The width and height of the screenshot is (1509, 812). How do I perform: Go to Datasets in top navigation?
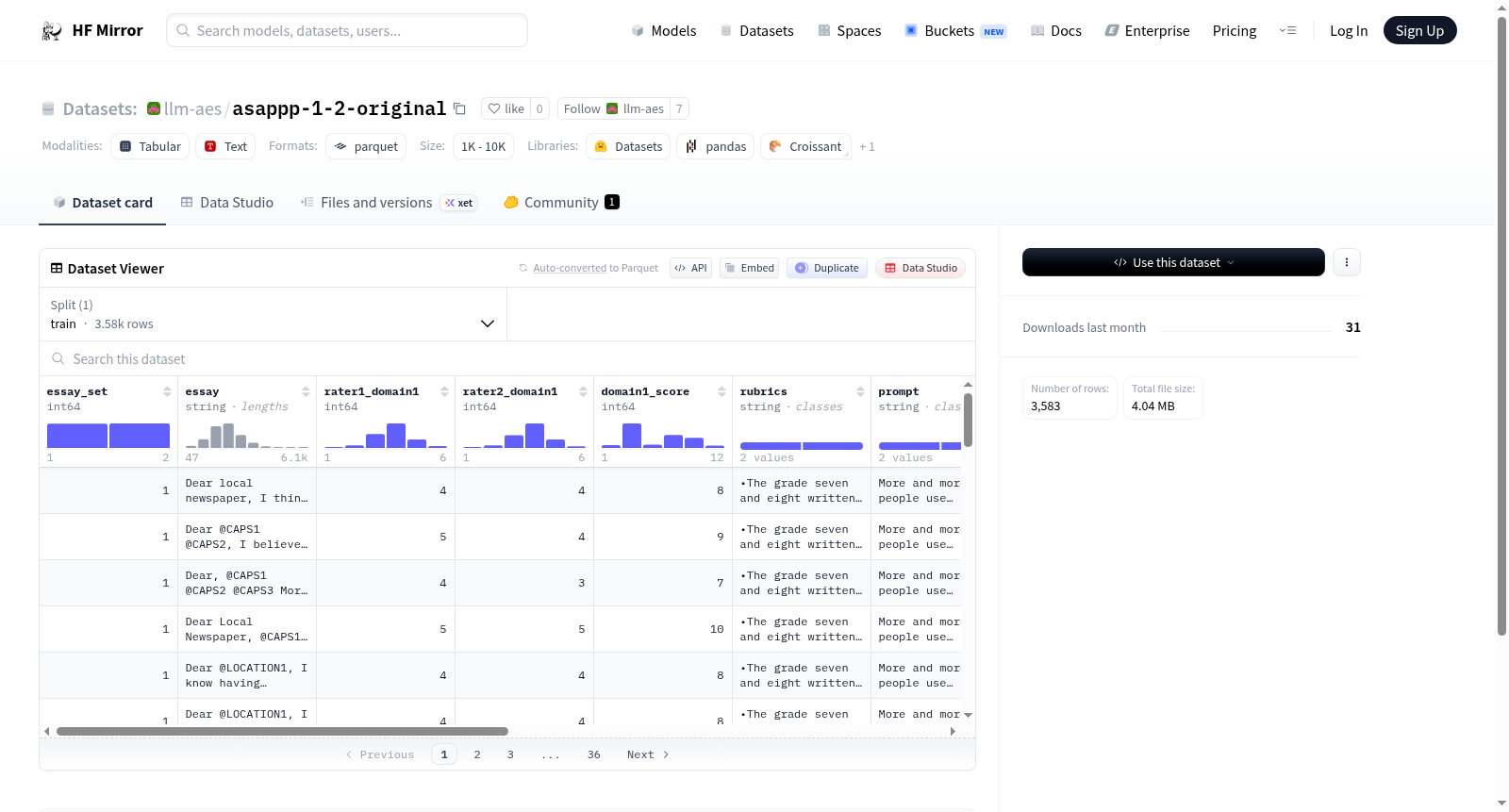(x=756, y=31)
